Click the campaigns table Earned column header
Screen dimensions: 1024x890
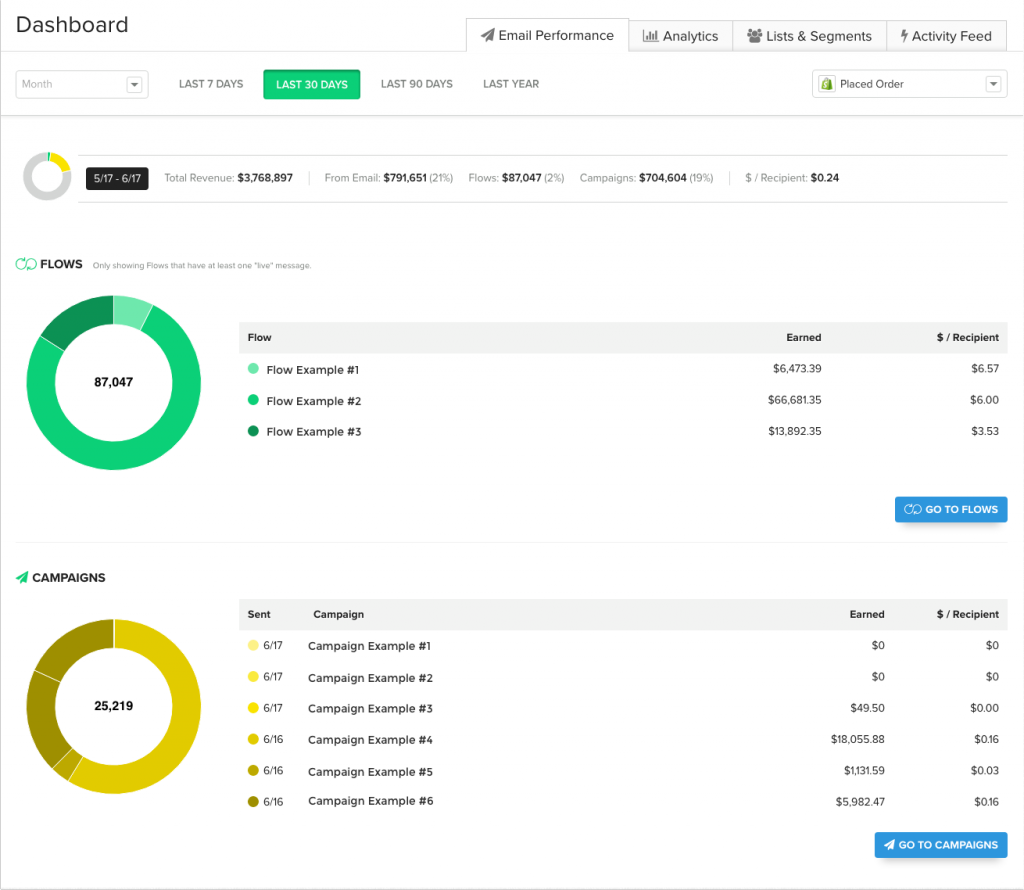(x=867, y=614)
